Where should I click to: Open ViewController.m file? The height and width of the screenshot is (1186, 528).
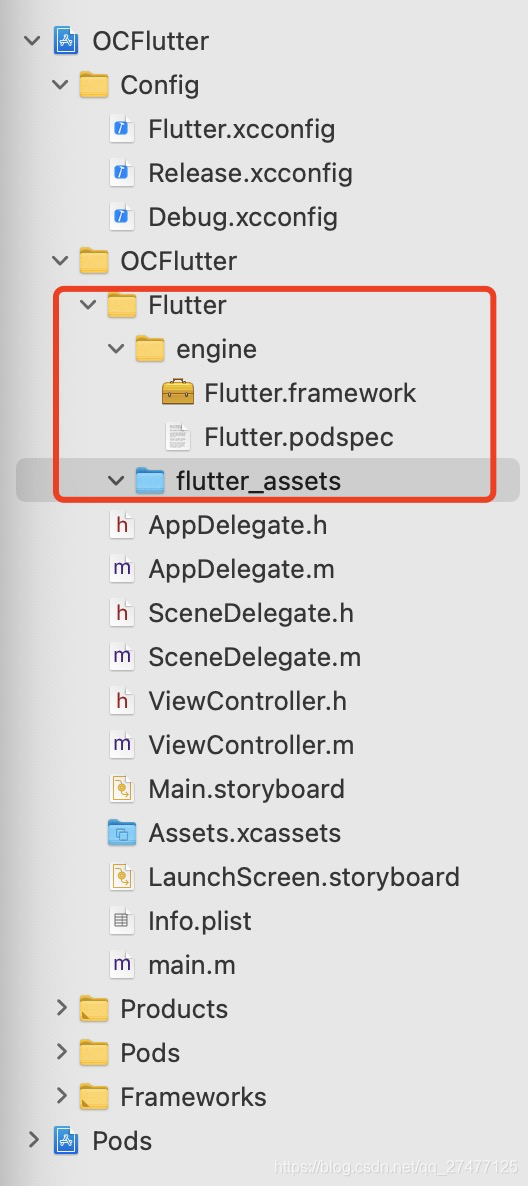pos(251,745)
